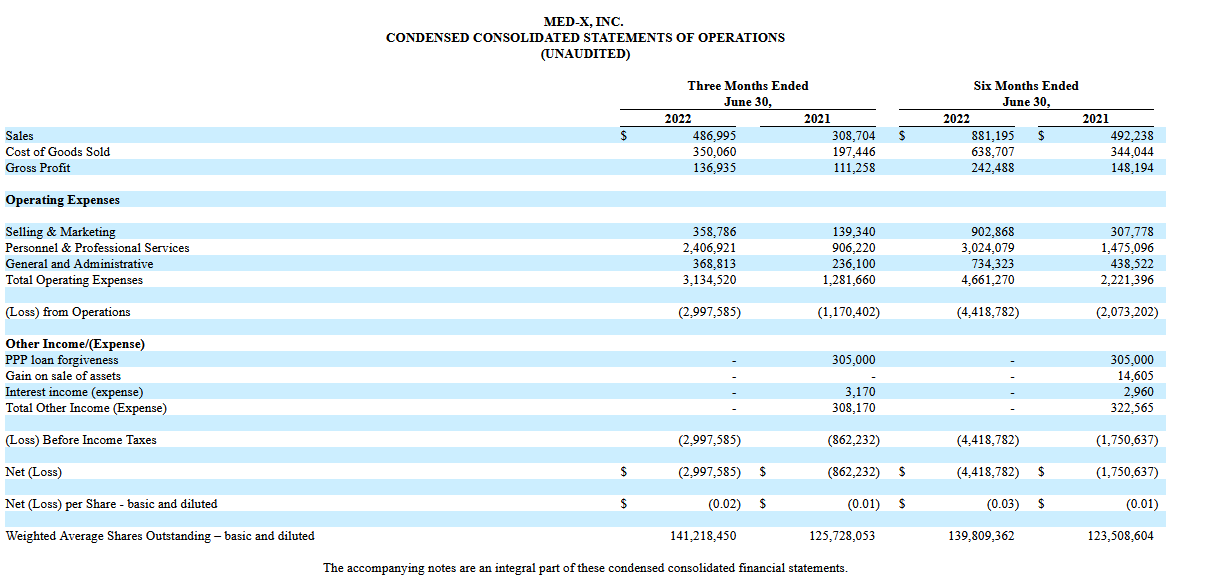Select Gross Profit value 148,194
The image size is (1217, 578).
pyautogui.click(x=1131, y=168)
